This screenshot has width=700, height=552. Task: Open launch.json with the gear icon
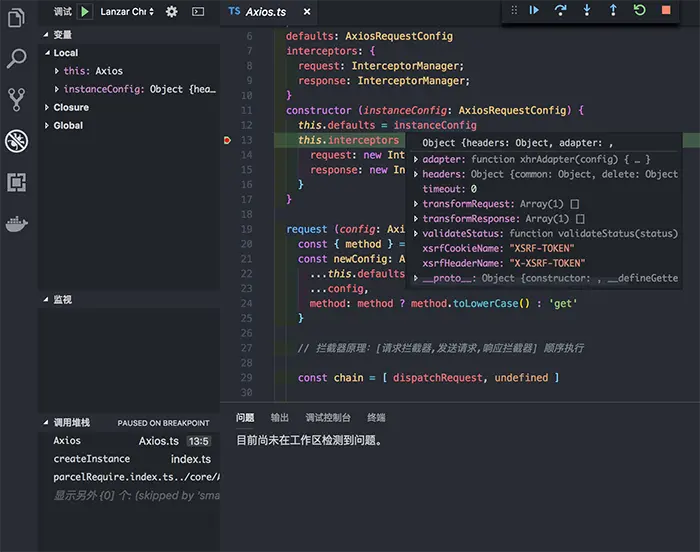[x=172, y=11]
